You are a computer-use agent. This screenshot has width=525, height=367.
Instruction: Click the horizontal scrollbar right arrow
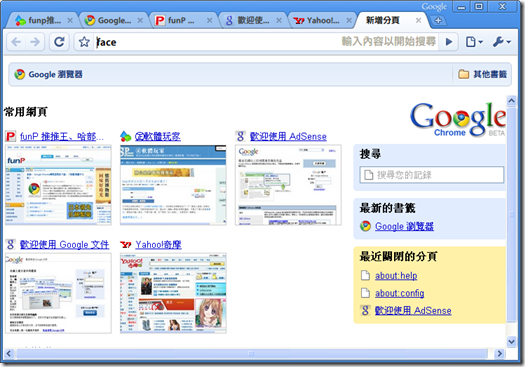click(500, 353)
